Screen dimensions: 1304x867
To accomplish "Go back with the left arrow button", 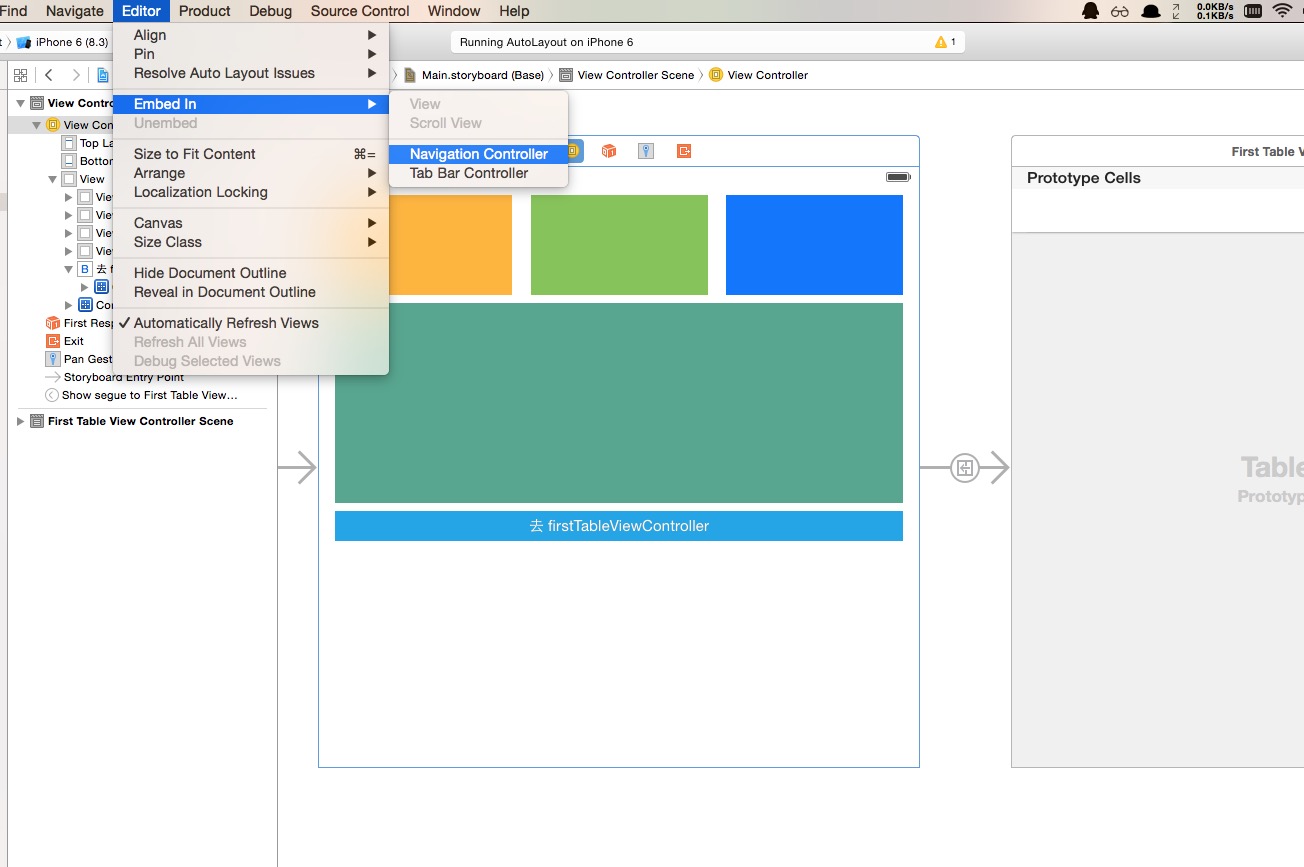I will click(x=48, y=75).
